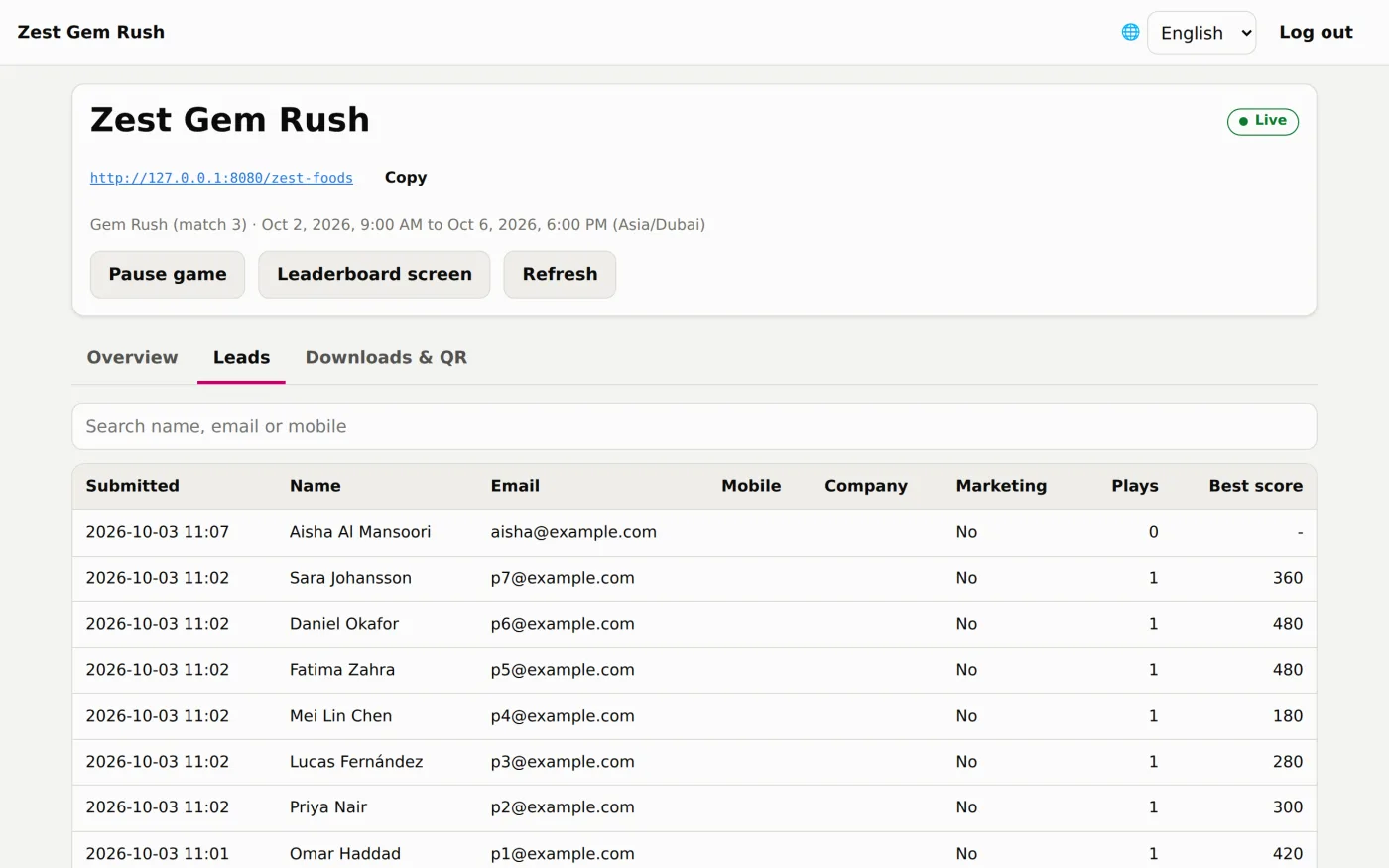The image size is (1389, 868).
Task: Click the Live status badge
Action: (x=1262, y=121)
